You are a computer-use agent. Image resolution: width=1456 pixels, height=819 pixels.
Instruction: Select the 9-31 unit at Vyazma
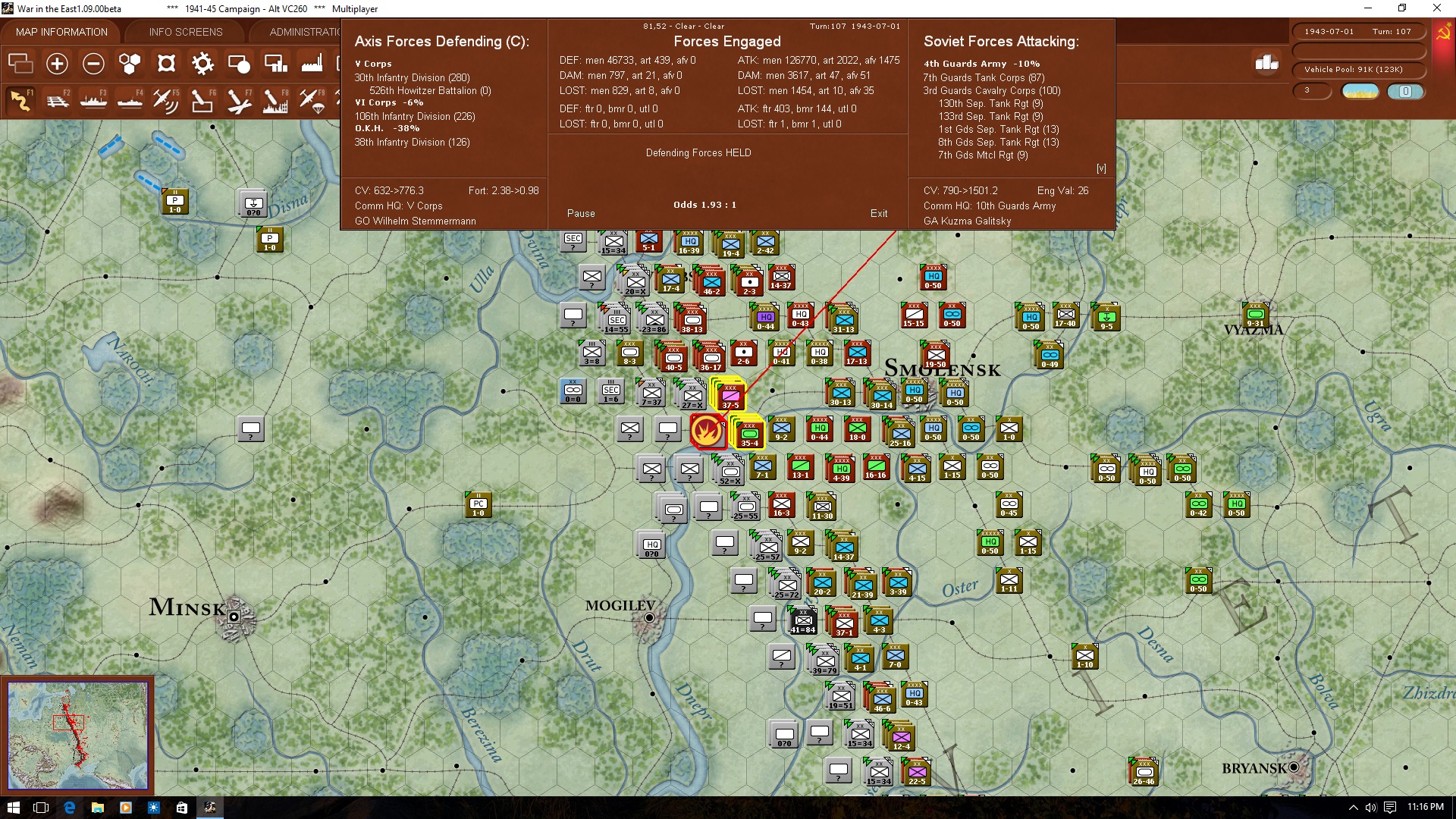point(1256,315)
